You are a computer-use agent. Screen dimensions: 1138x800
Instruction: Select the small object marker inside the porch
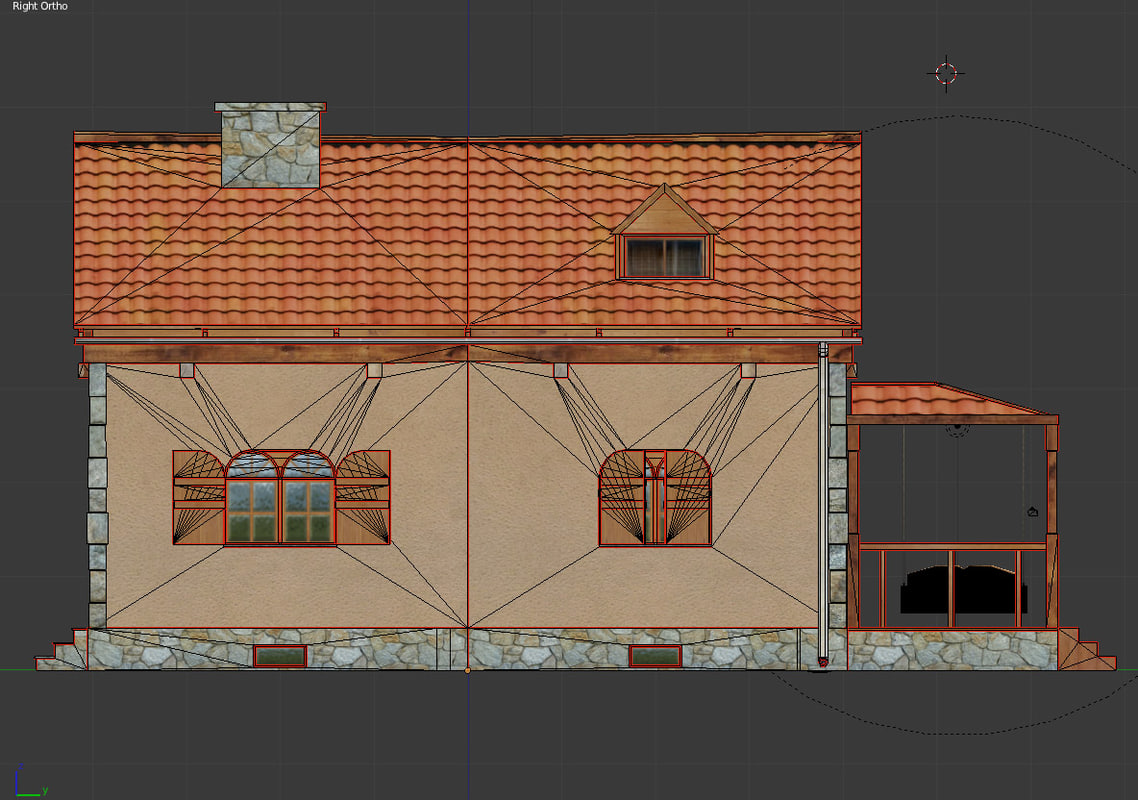[1032, 512]
